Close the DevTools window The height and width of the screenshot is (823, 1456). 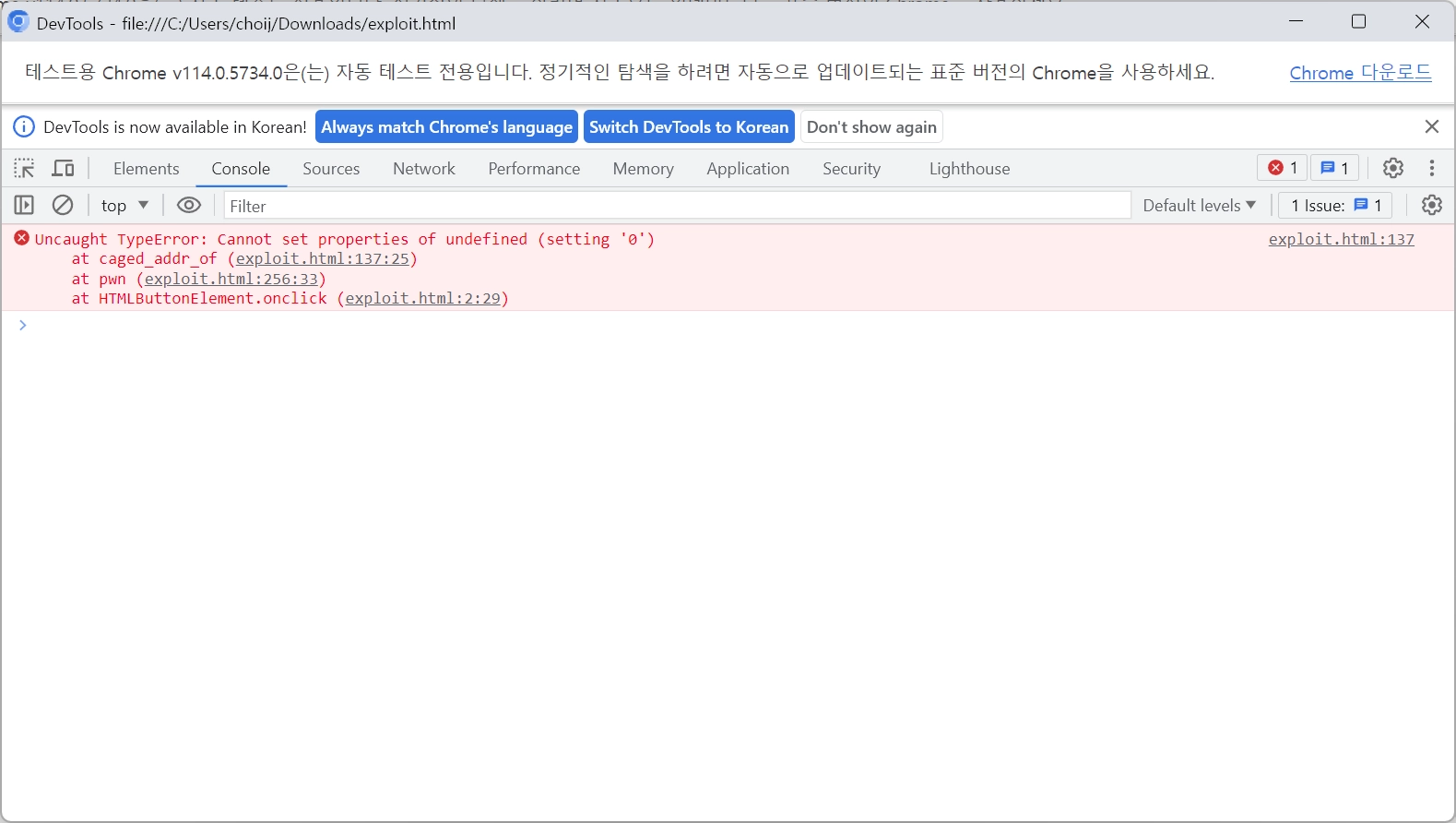[x=1422, y=21]
